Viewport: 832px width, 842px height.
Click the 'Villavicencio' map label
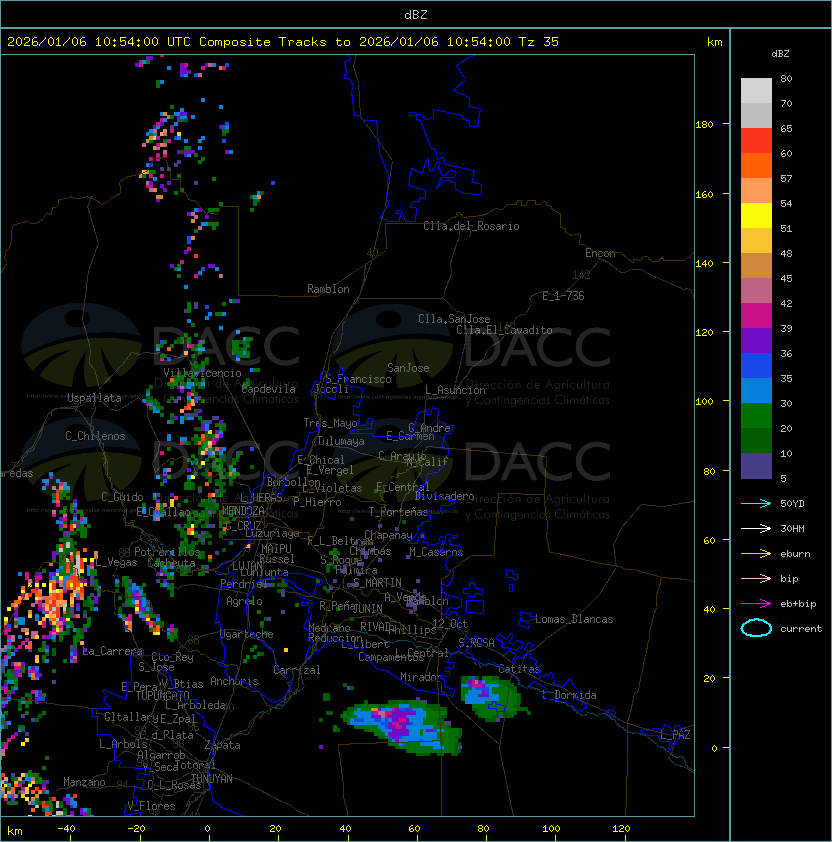coord(202,373)
